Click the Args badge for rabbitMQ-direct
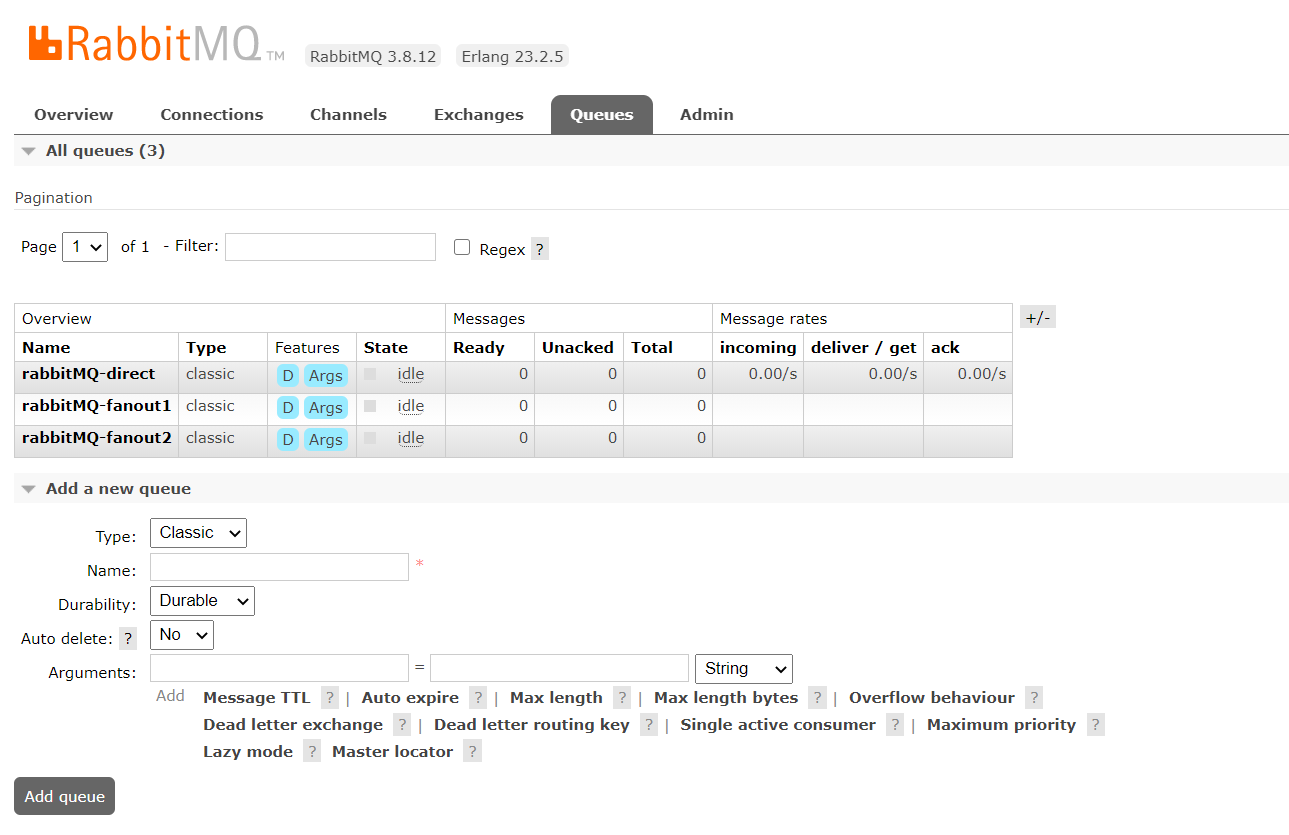Image resolution: width=1289 pixels, height=835 pixels. [326, 376]
